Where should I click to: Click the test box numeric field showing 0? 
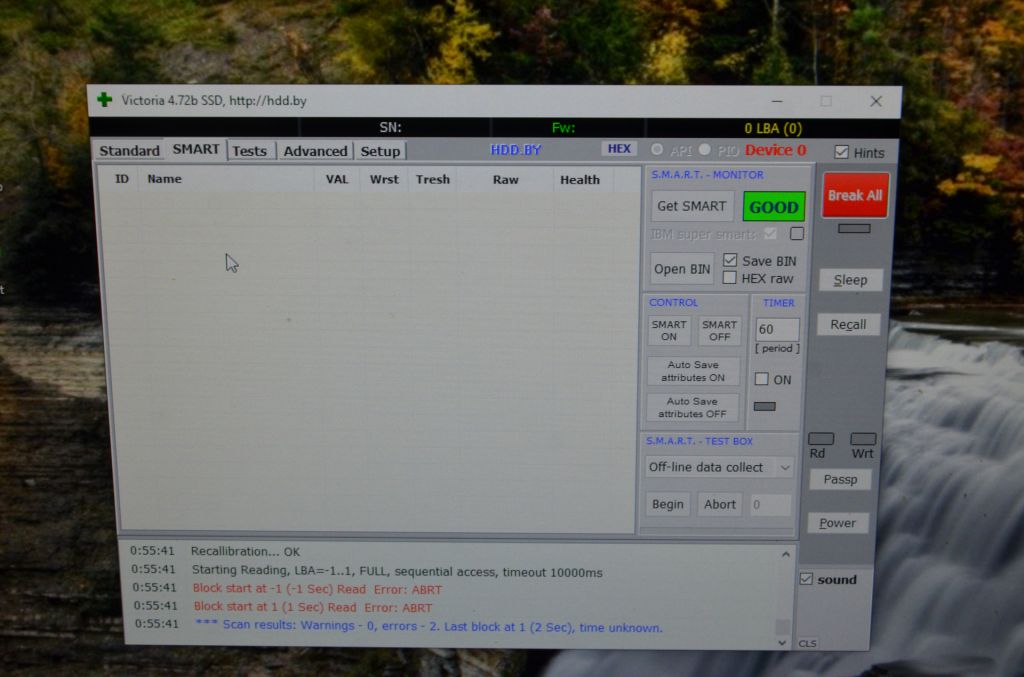(771, 505)
